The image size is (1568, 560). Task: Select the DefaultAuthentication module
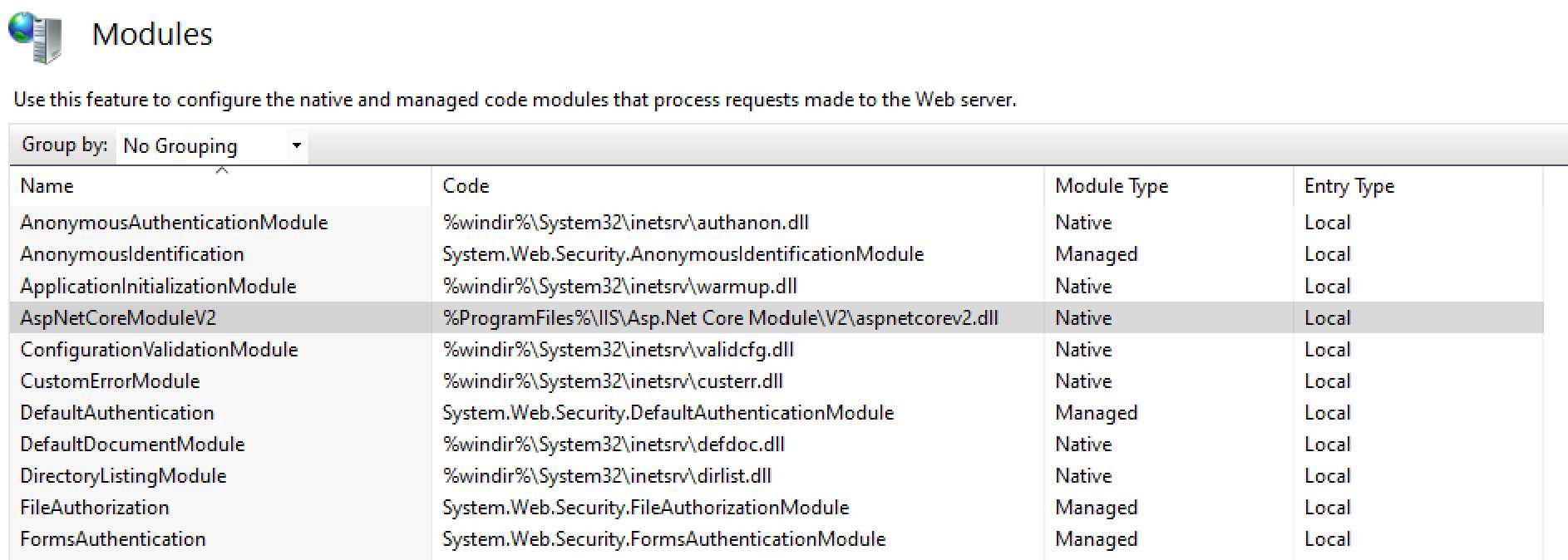pos(116,412)
